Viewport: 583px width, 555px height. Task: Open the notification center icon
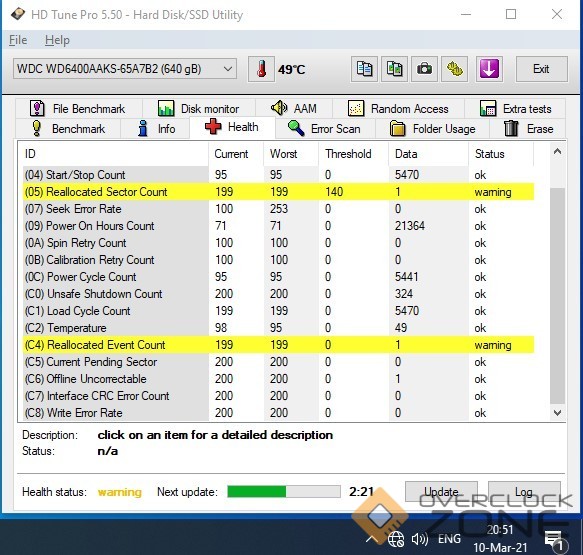click(x=555, y=540)
